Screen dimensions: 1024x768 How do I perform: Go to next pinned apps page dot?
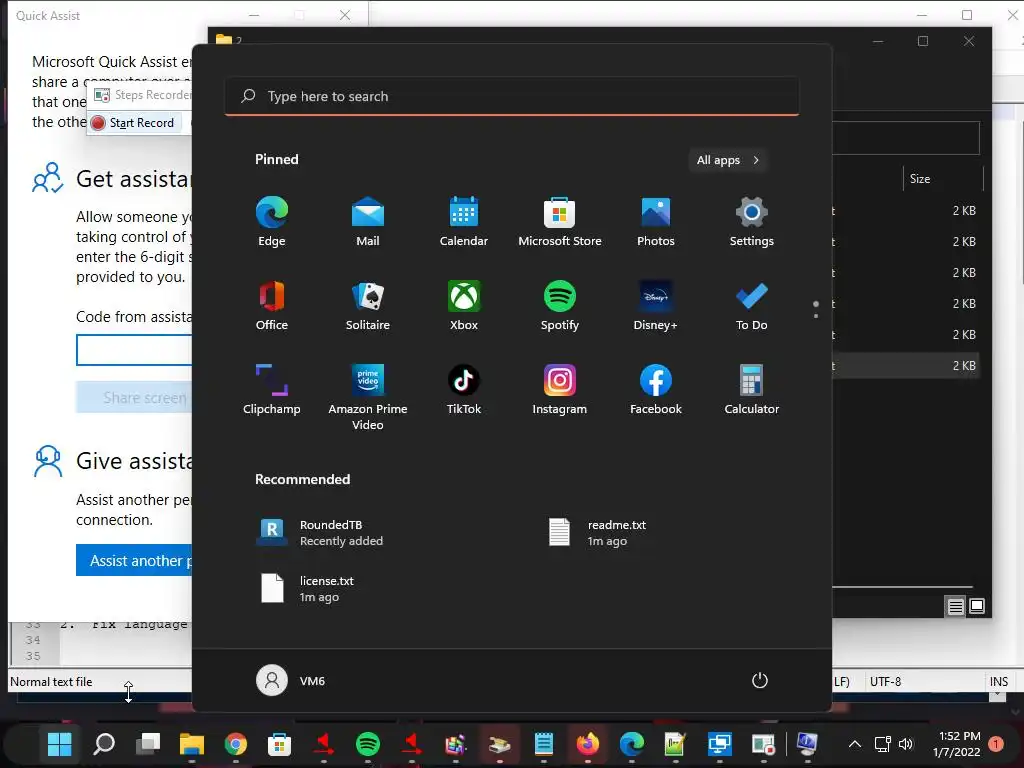coord(816,316)
